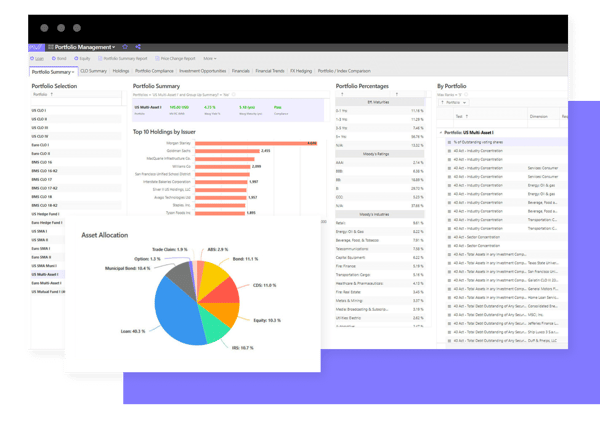Image resolution: width=600 pixels, height=429 pixels.
Task: Collapse the Portfolio: US Multi-Asset I group
Action: click(440, 133)
